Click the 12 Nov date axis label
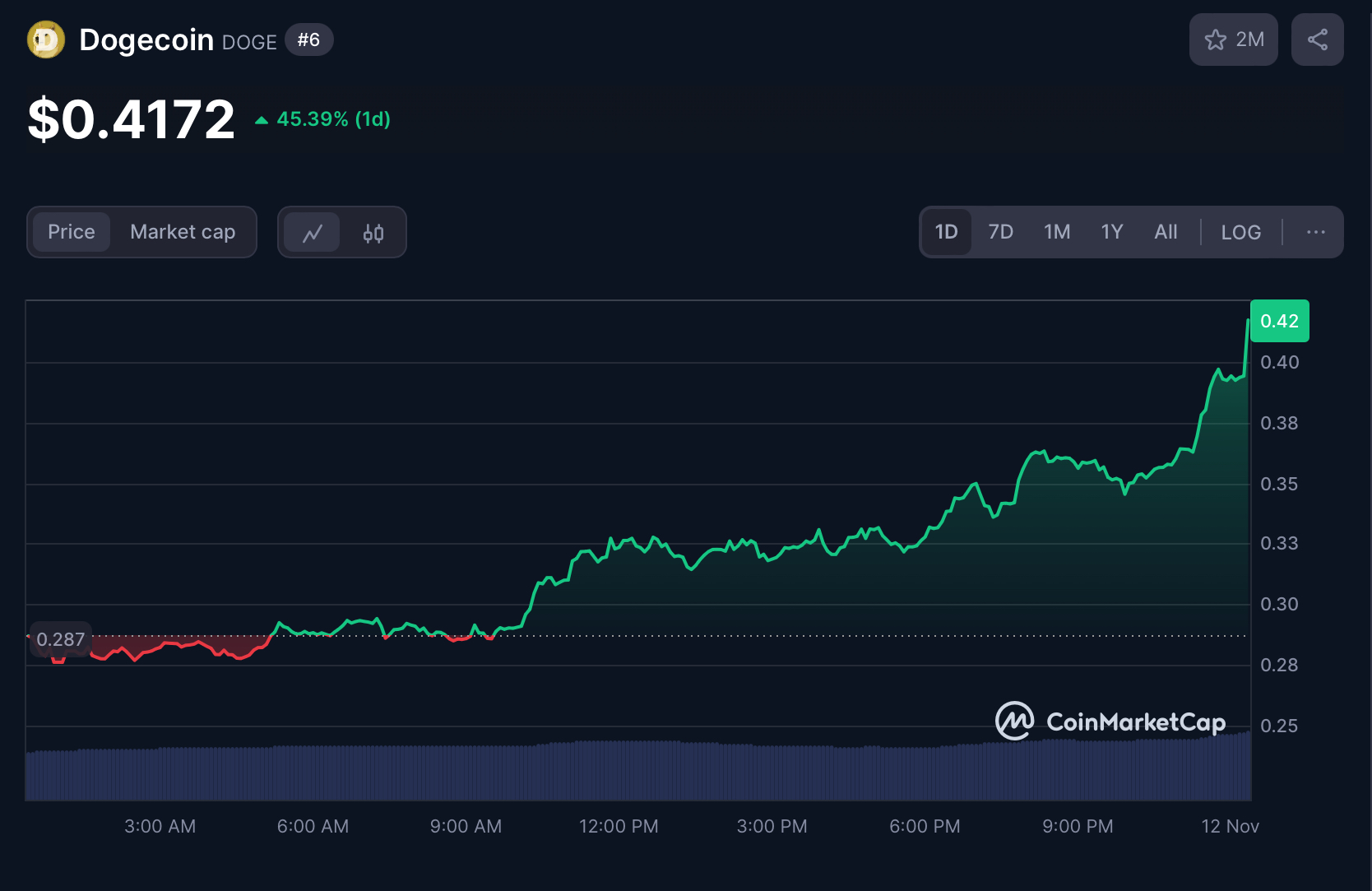The height and width of the screenshot is (891, 1372). click(x=1230, y=826)
